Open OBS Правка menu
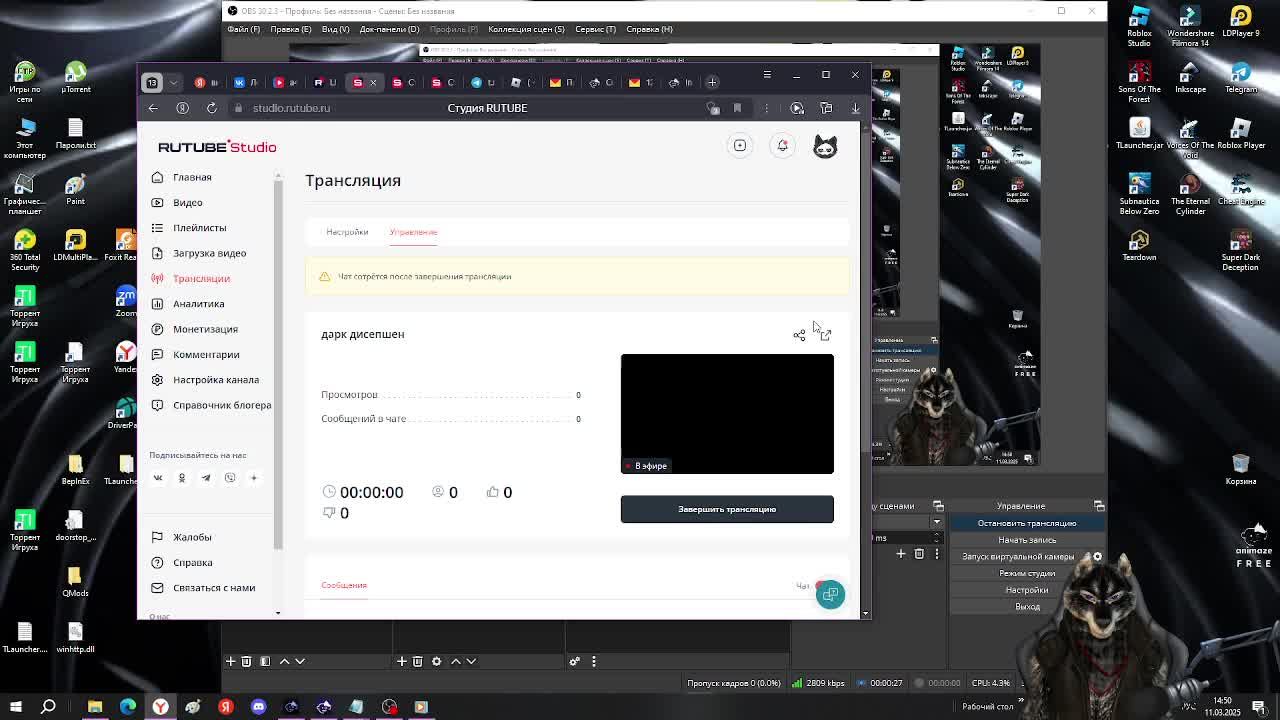1280x720 pixels. click(x=291, y=29)
